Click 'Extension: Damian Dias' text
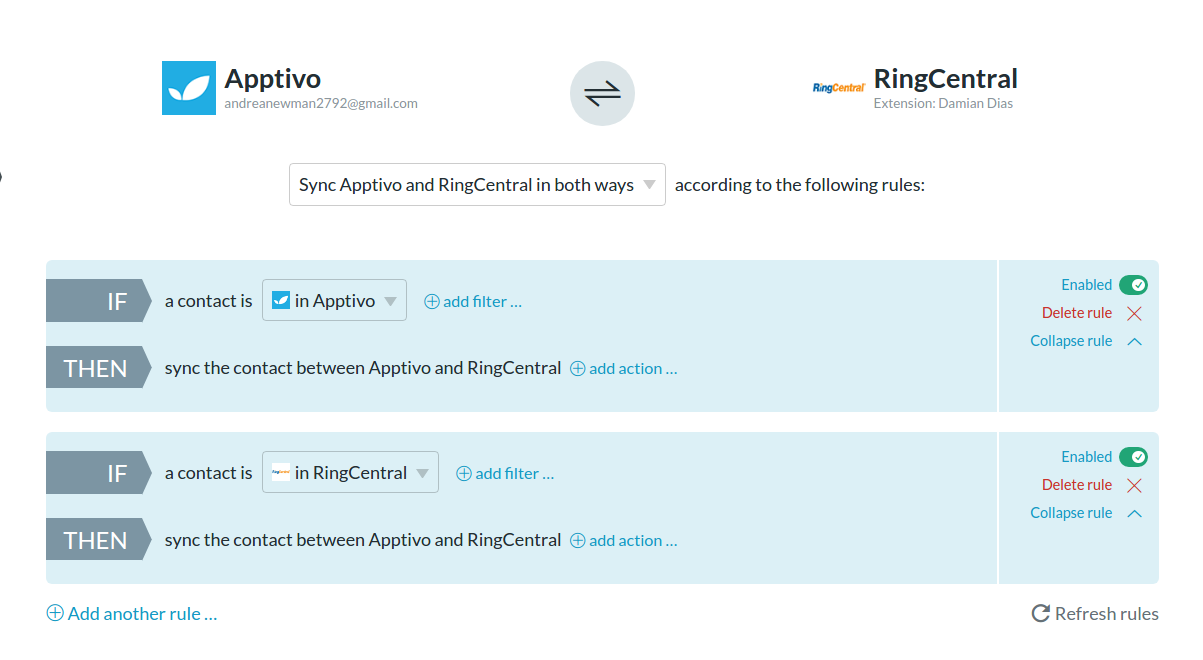 point(943,103)
